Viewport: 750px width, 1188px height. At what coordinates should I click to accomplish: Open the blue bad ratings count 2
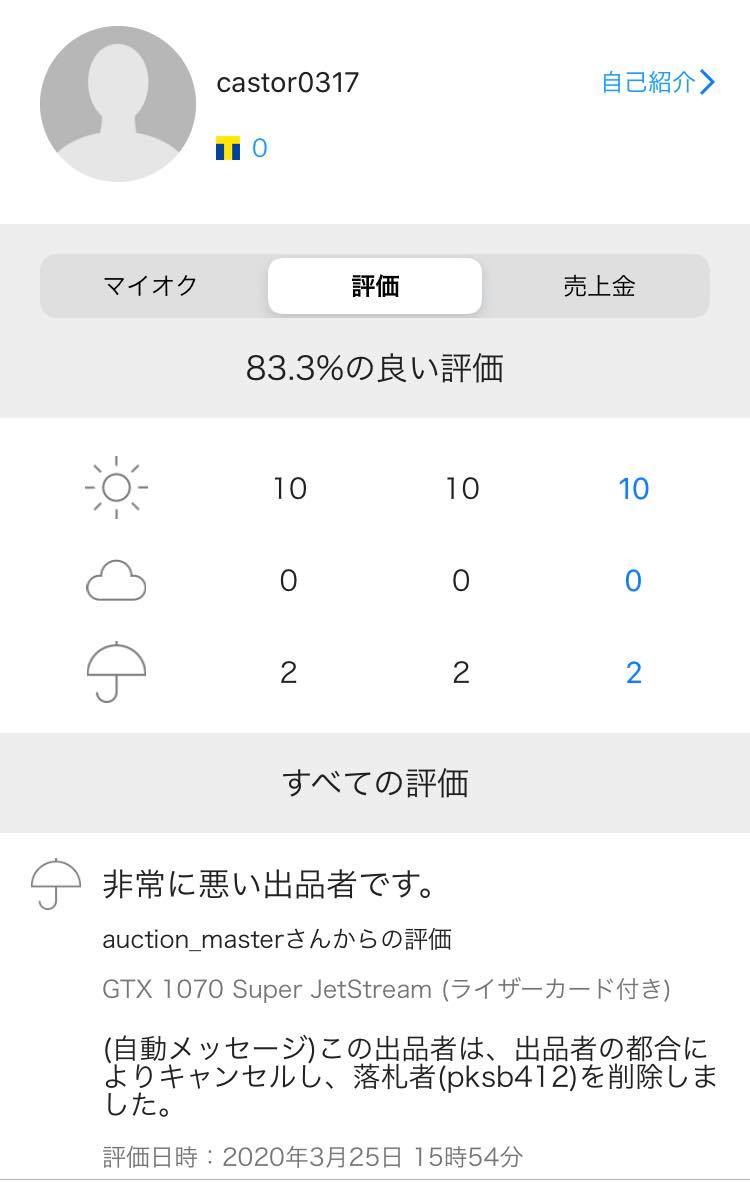pos(633,673)
